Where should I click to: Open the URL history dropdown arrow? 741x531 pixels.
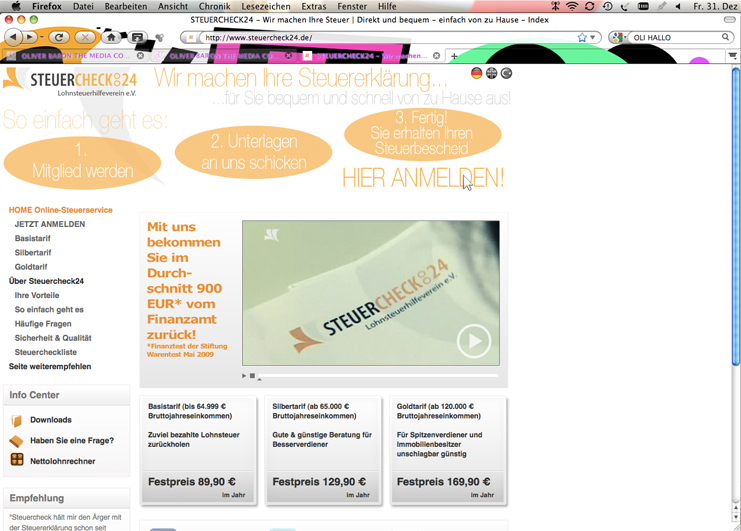[x=592, y=37]
